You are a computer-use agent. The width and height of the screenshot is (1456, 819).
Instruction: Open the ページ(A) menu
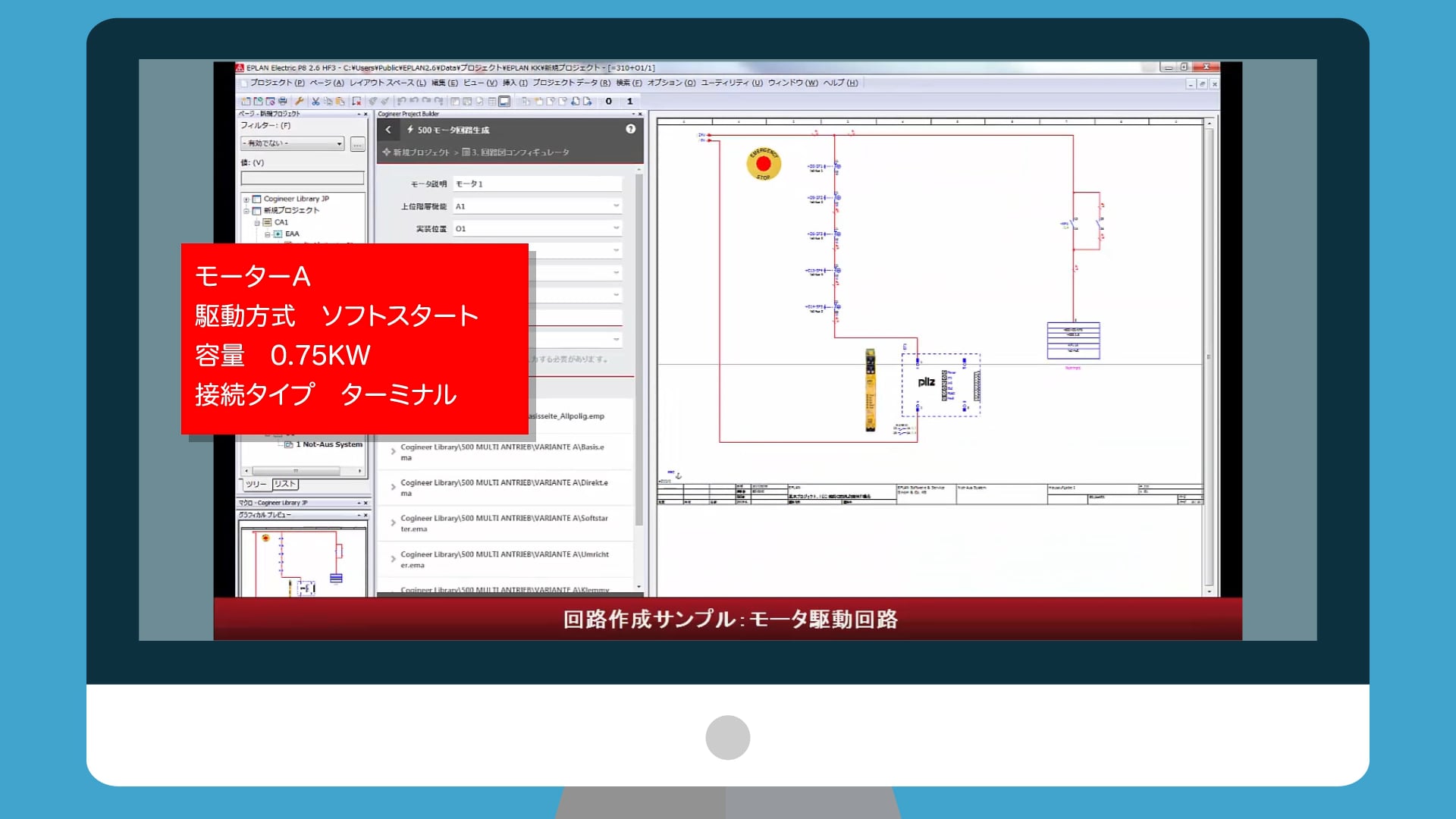(327, 83)
